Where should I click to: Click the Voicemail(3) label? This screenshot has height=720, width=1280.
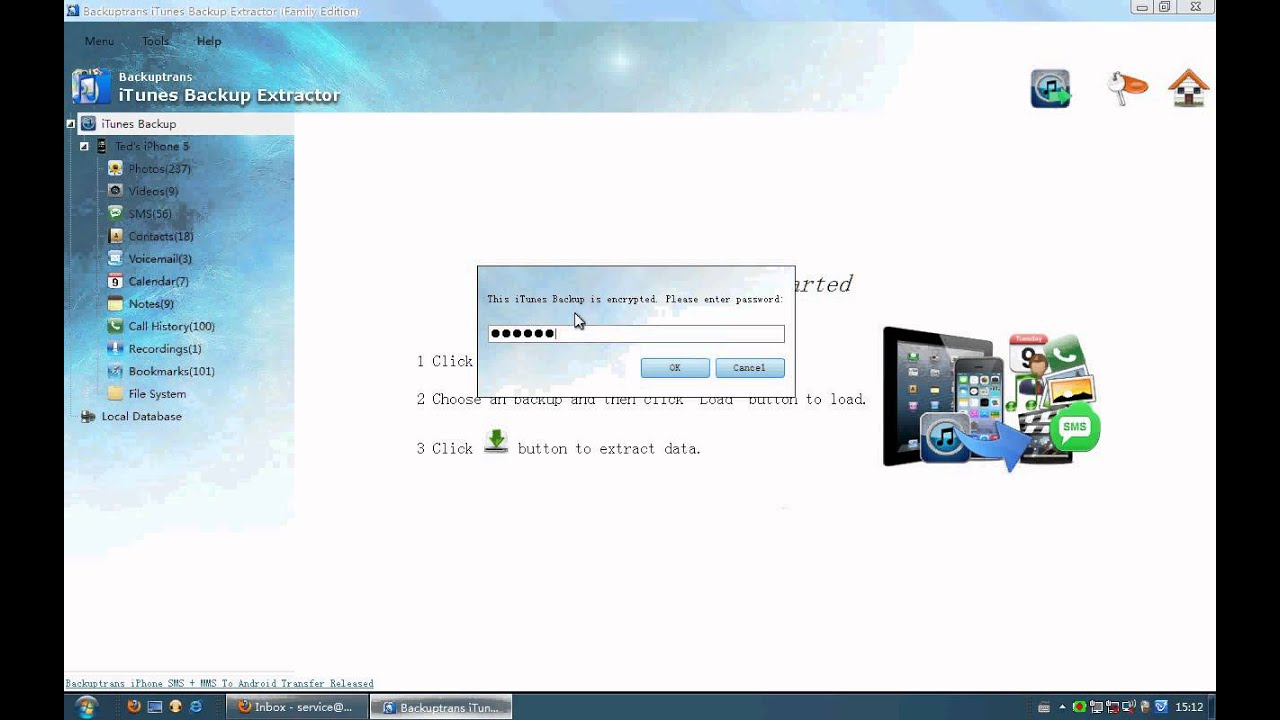pyautogui.click(x=160, y=259)
